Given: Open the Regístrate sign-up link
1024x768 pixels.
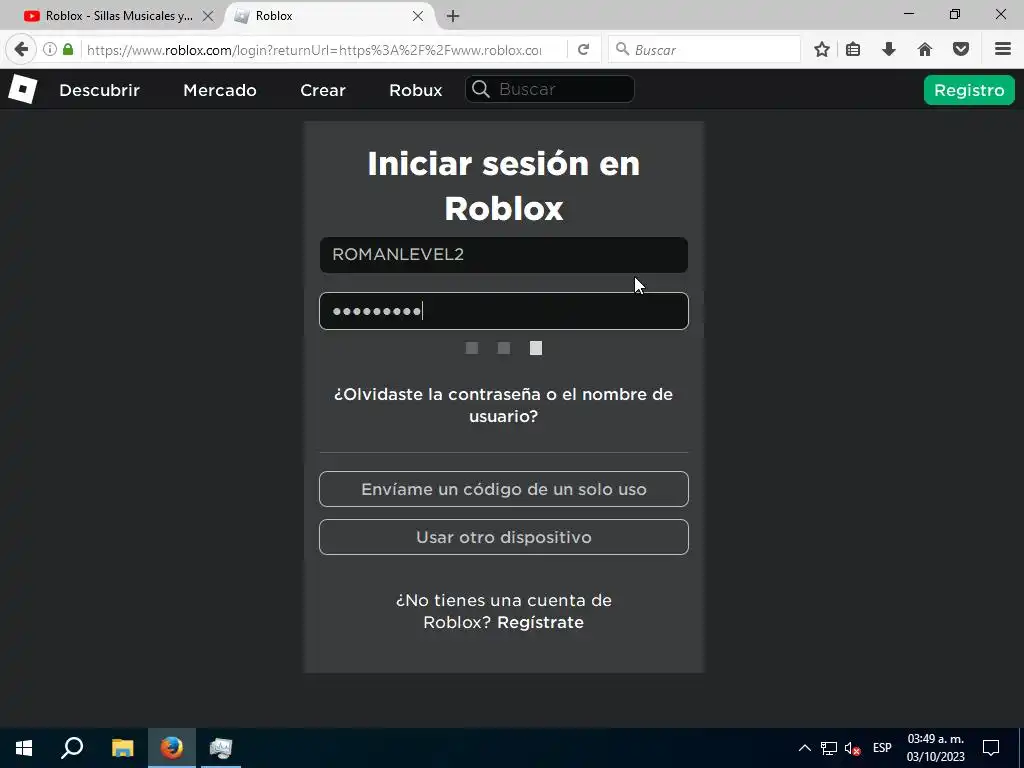Looking at the screenshot, I should click(540, 622).
